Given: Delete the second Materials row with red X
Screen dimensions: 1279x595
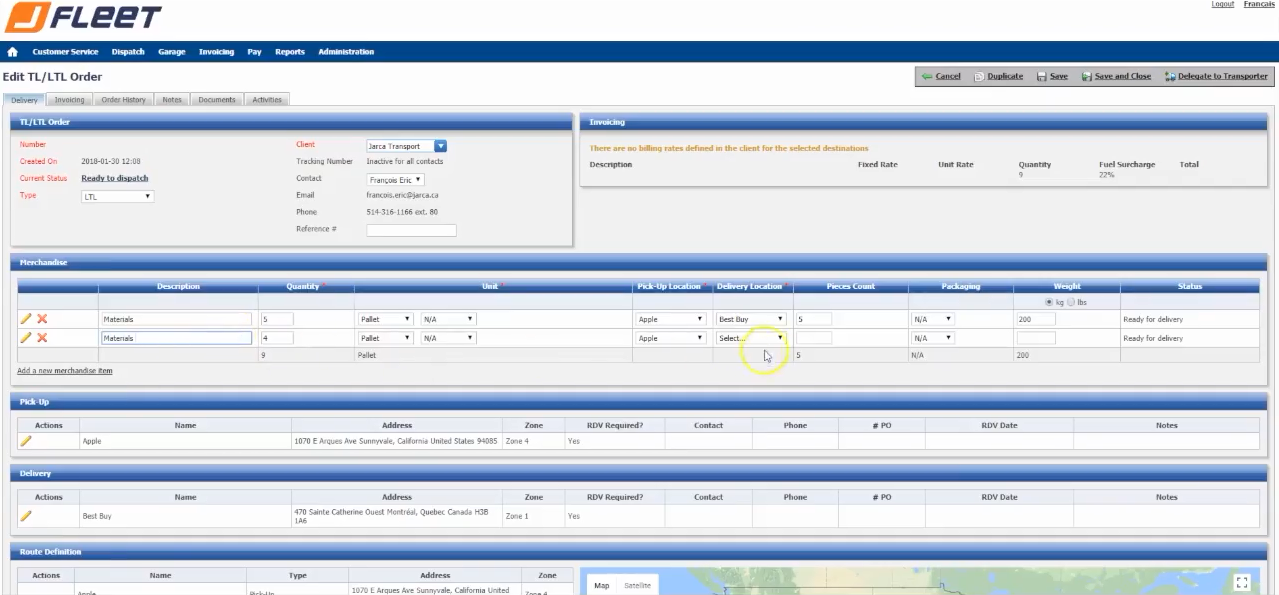Looking at the screenshot, I should point(42,338).
